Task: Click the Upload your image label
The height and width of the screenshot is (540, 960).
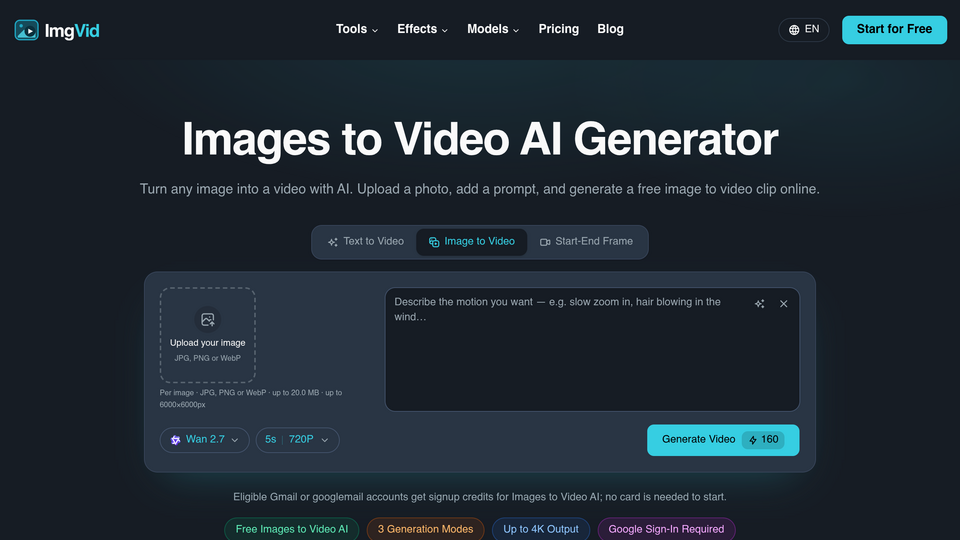Action: tap(208, 343)
